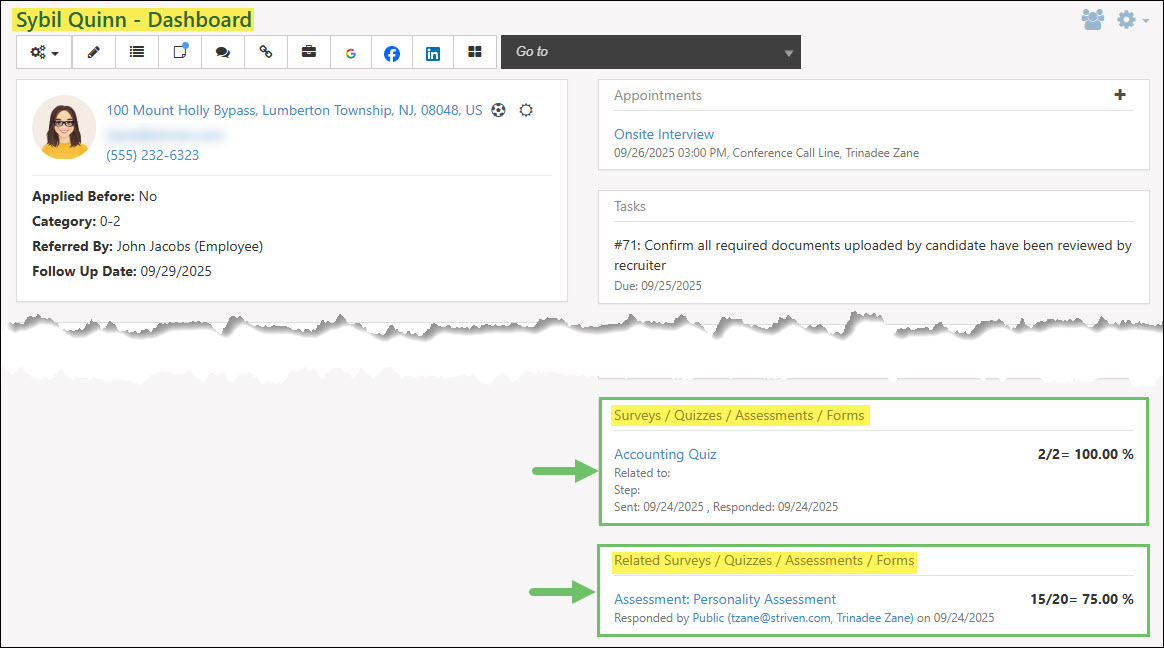Select the pencil edit icon

pyautogui.click(x=93, y=52)
